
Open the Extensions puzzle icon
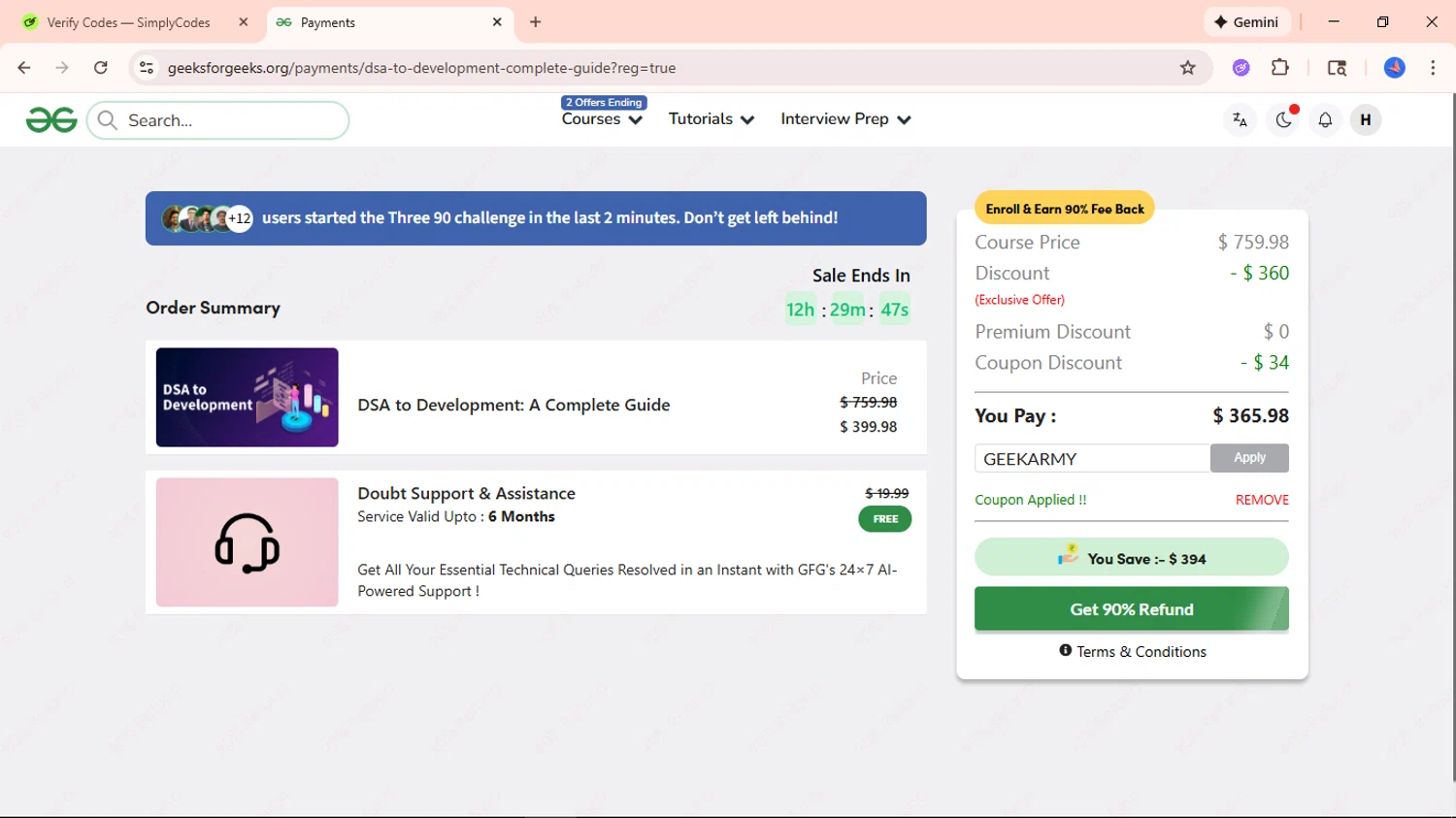pyautogui.click(x=1280, y=68)
